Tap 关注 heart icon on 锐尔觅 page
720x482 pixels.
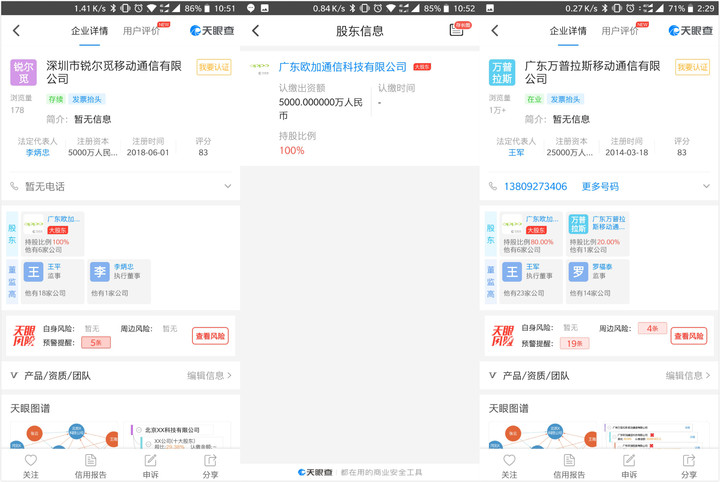[x=31, y=460]
